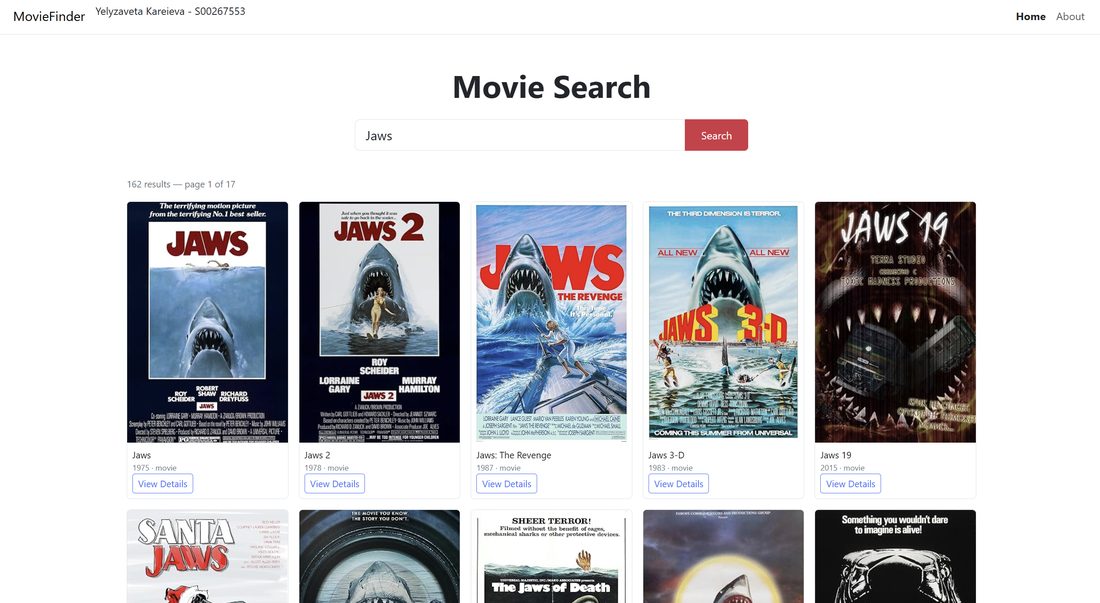Click the Jaws 2 poster

coord(380,323)
